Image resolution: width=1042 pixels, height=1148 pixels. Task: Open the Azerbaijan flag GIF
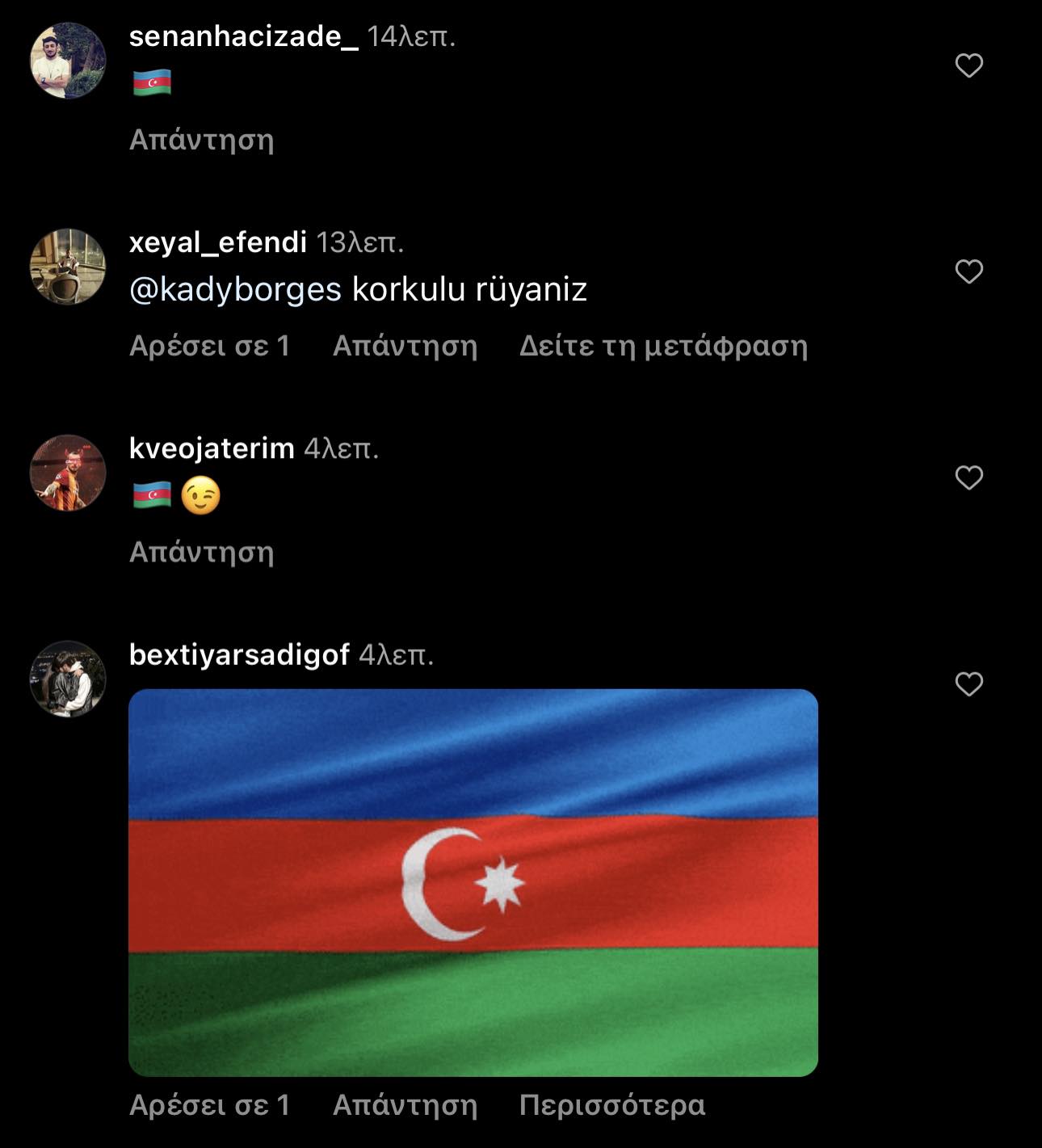coord(473,882)
